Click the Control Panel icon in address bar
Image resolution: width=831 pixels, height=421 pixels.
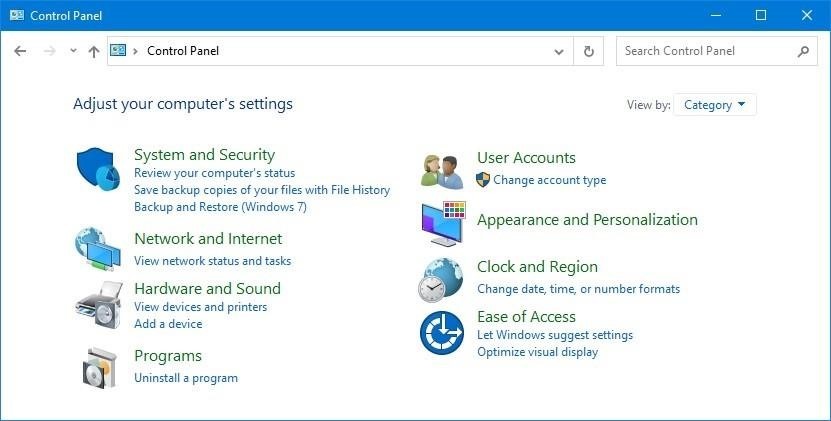pos(118,50)
